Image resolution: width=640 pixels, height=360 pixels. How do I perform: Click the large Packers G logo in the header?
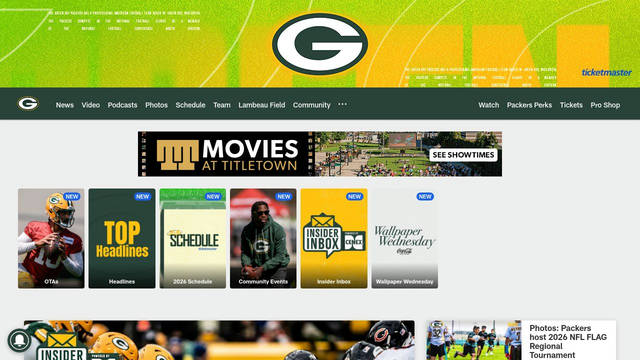tap(320, 44)
